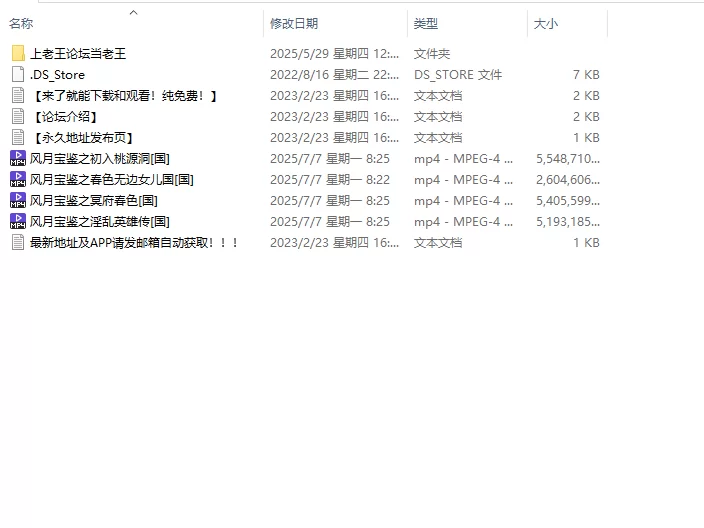
Task: Click the yellow folder icon for 上老王论坛当老王
Action: click(18, 53)
